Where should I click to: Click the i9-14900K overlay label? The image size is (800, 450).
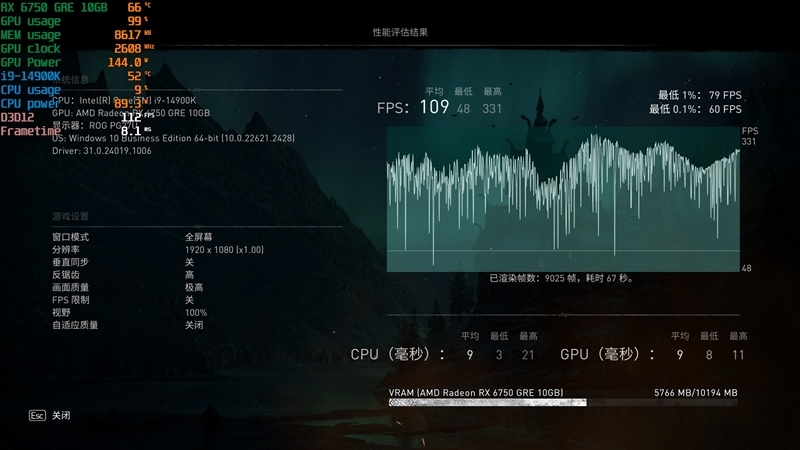tap(31, 77)
